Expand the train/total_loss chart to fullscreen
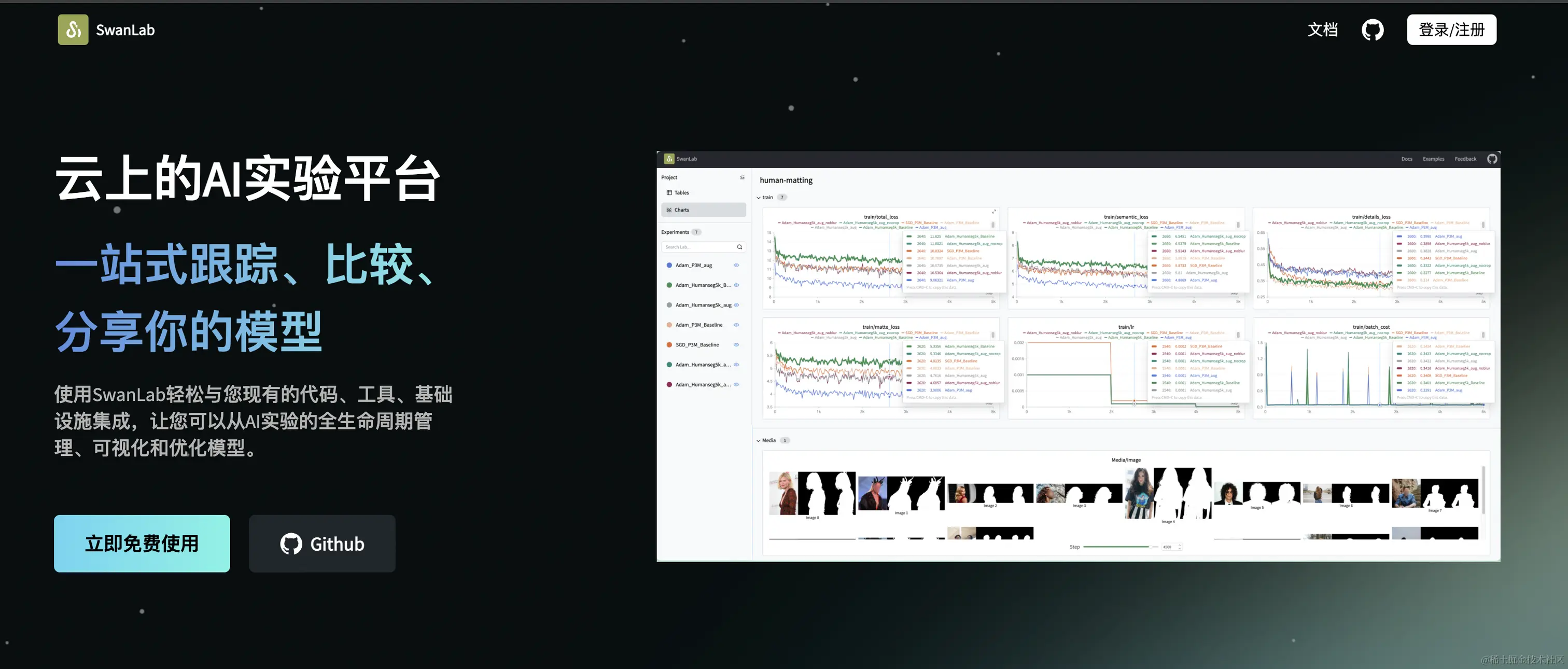 coord(995,211)
